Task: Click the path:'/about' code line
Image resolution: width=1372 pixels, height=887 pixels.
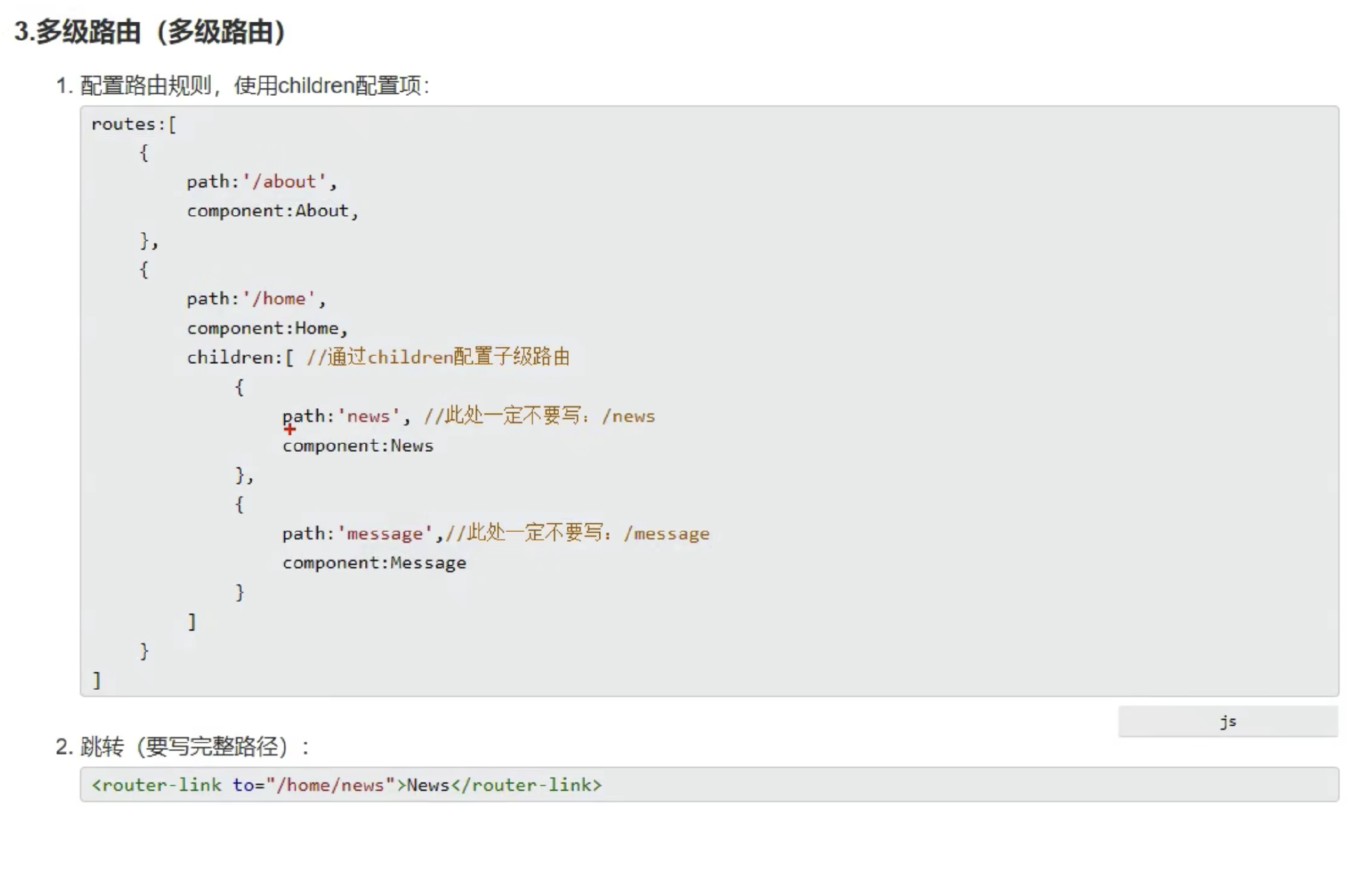Action: (x=261, y=182)
